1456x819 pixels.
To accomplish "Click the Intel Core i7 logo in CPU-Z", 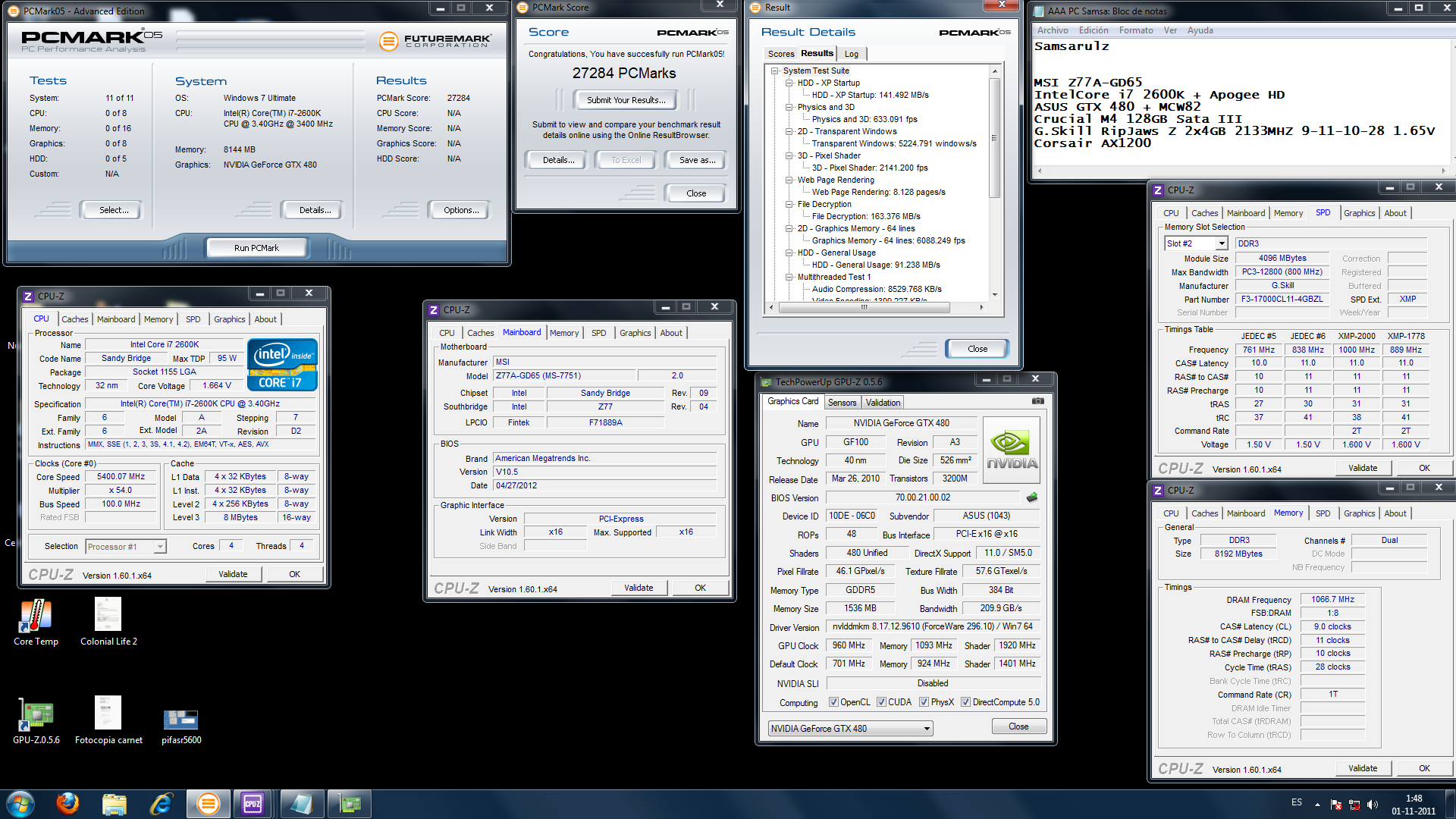I will coord(282,365).
